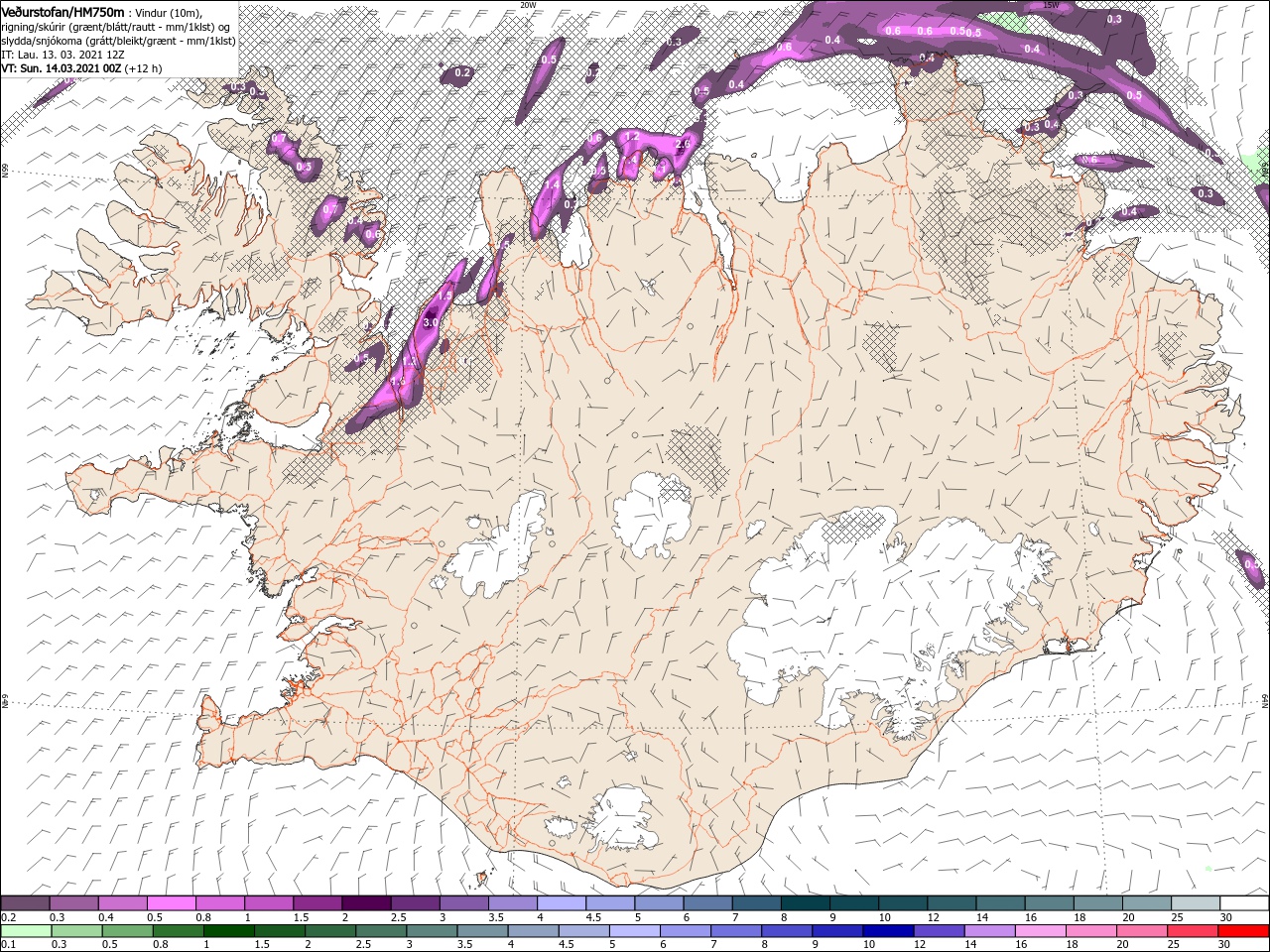Click the 'VT: Sun. 14.03.2021 00Z' valid time
1270x952 pixels.
(x=62, y=68)
